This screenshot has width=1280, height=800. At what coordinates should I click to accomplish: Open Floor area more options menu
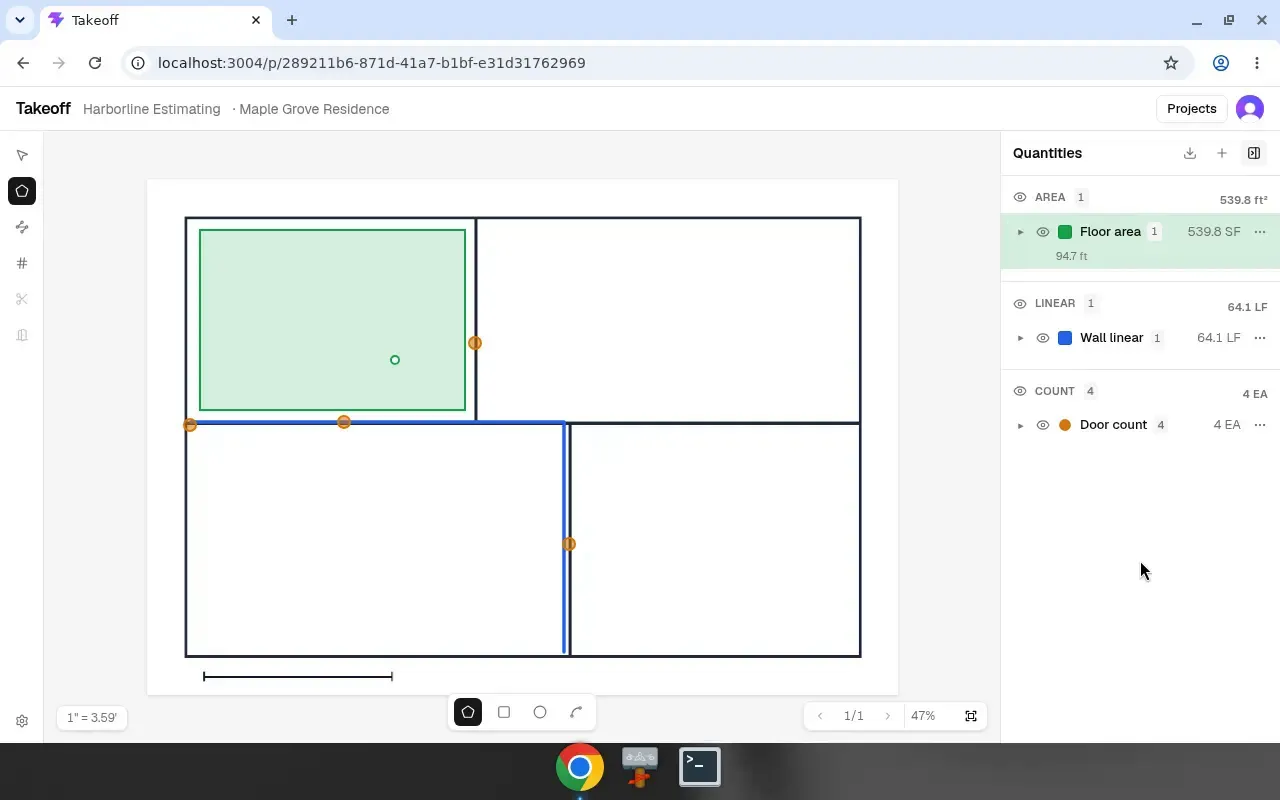point(1260,232)
